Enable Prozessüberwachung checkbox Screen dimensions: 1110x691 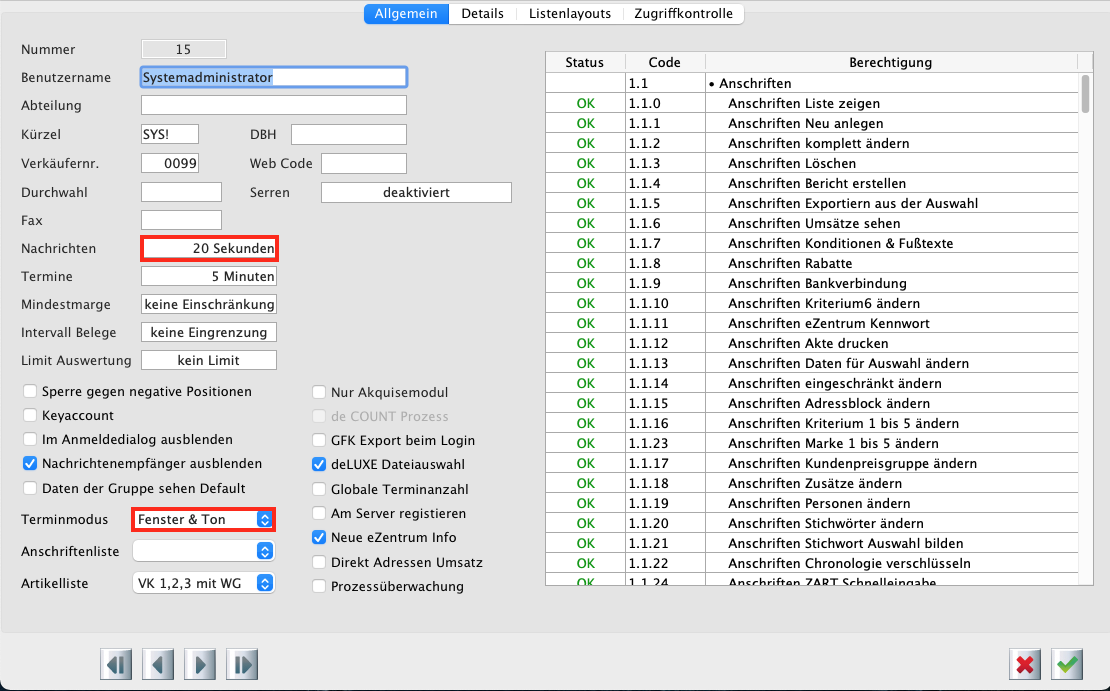coord(320,587)
